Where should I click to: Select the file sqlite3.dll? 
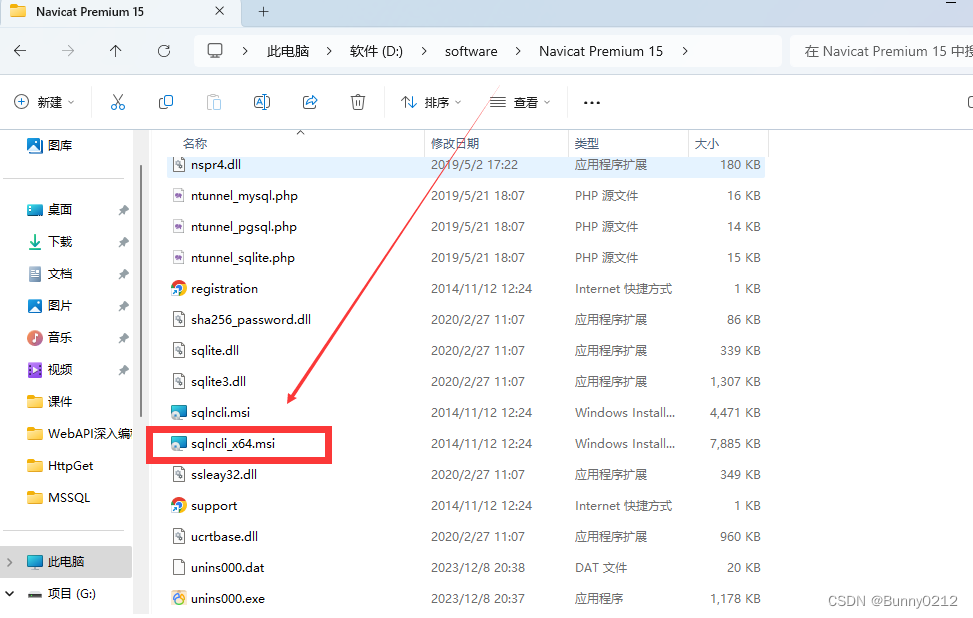click(465, 382)
